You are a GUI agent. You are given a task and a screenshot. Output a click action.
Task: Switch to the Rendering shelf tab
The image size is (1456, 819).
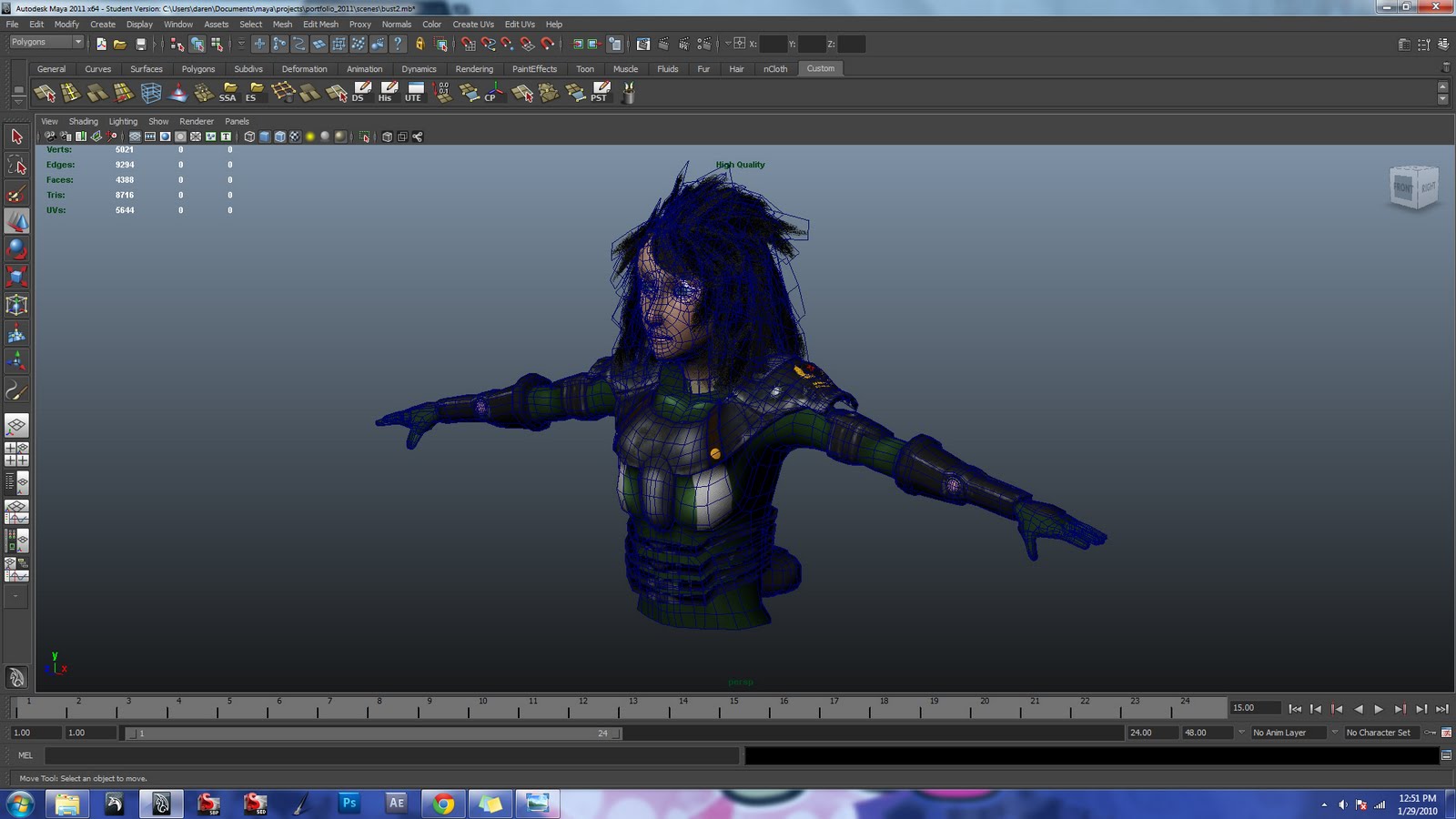(474, 69)
